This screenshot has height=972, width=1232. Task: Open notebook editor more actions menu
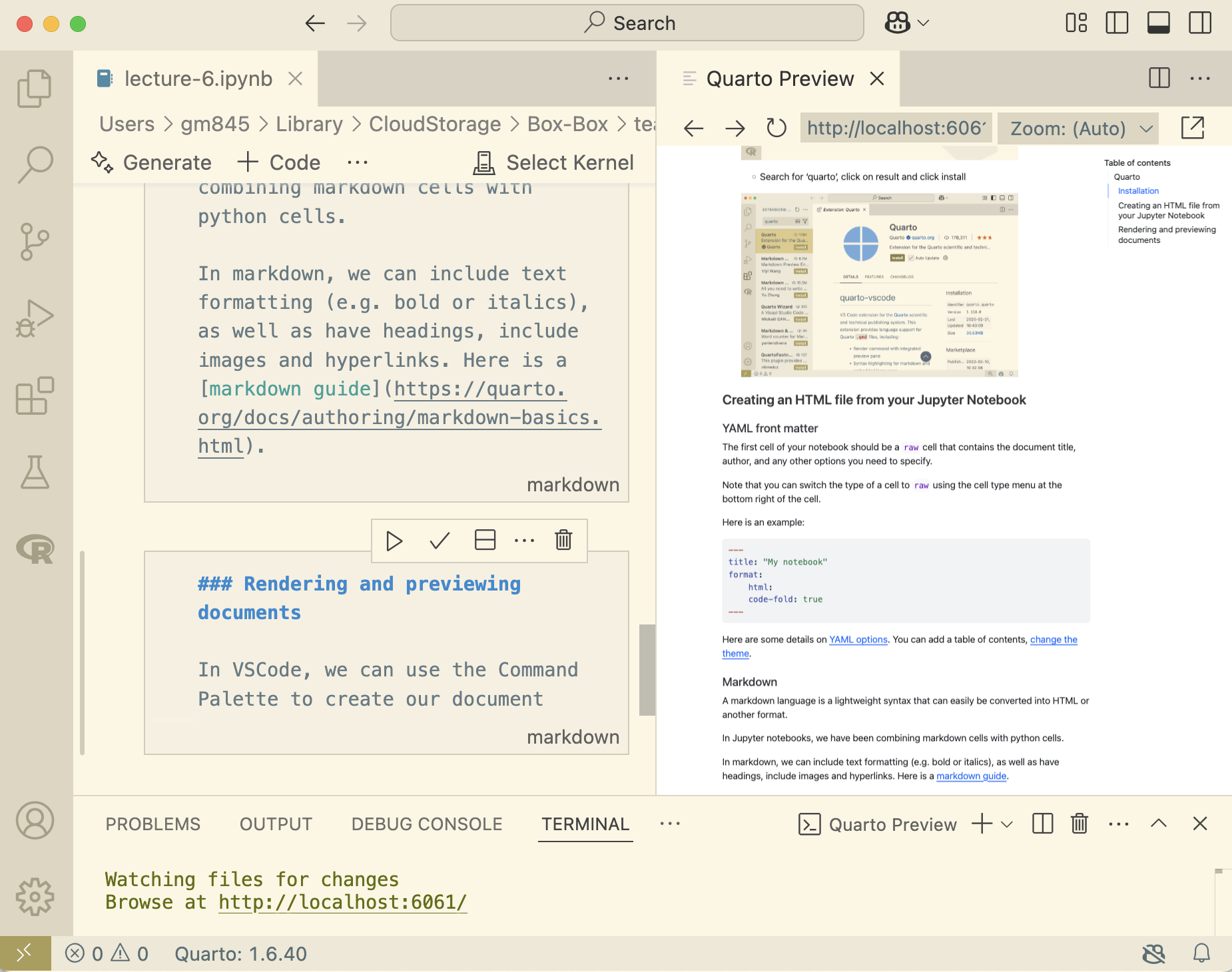point(618,79)
